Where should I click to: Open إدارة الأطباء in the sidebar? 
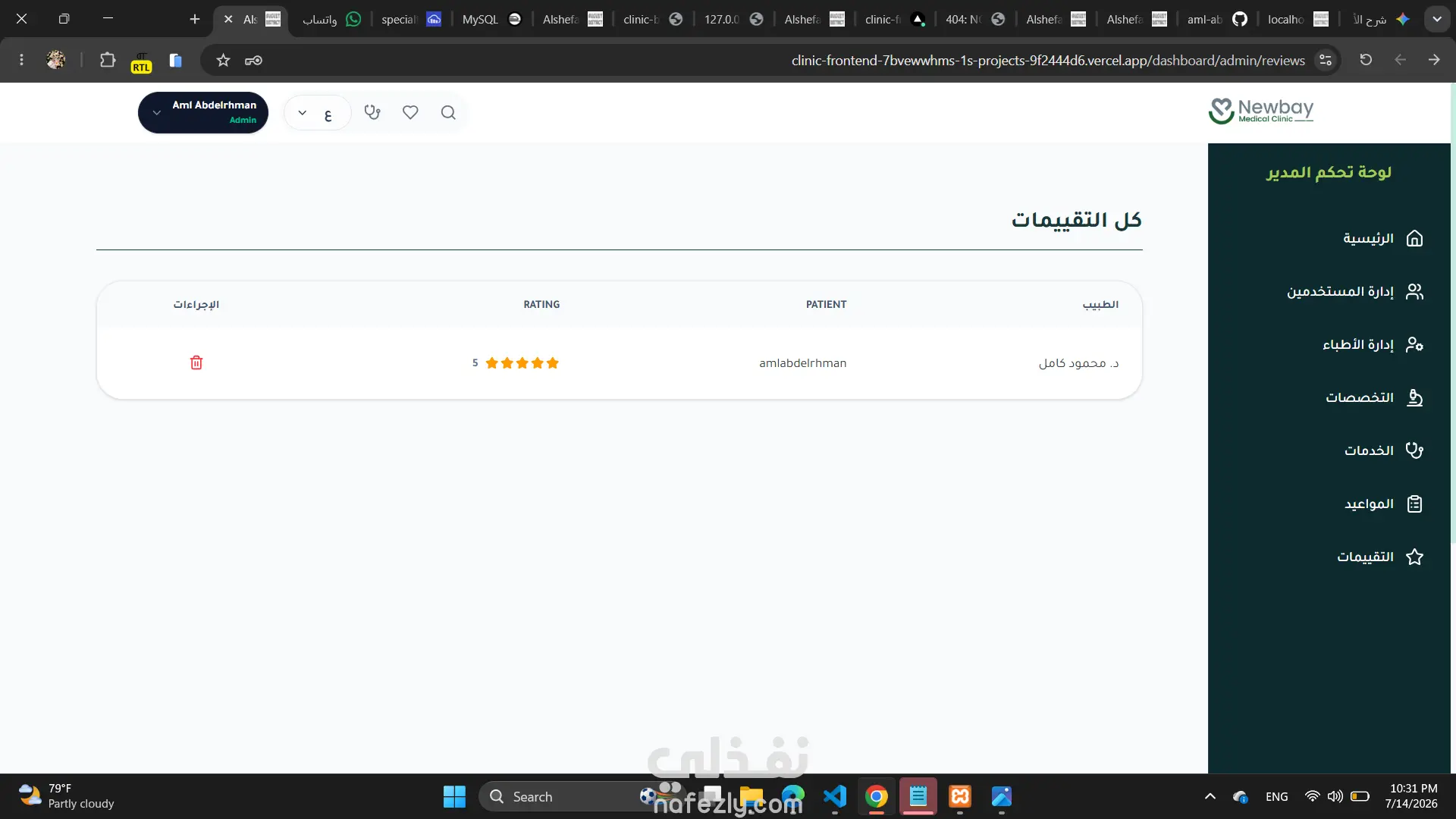click(1373, 344)
